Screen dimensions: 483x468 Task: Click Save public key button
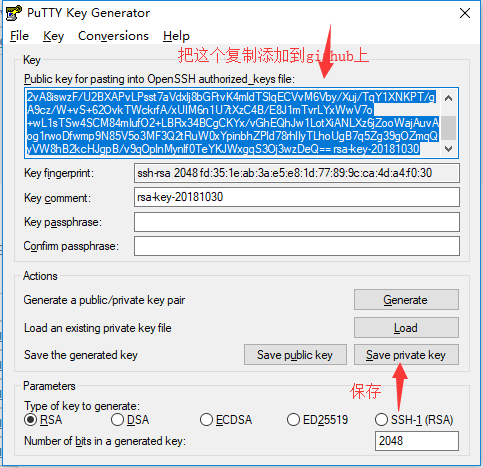coord(295,355)
